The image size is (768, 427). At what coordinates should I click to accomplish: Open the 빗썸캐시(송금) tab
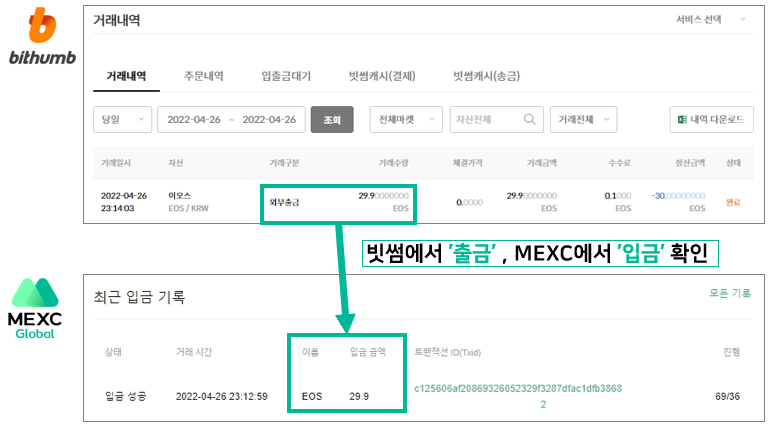[x=486, y=76]
